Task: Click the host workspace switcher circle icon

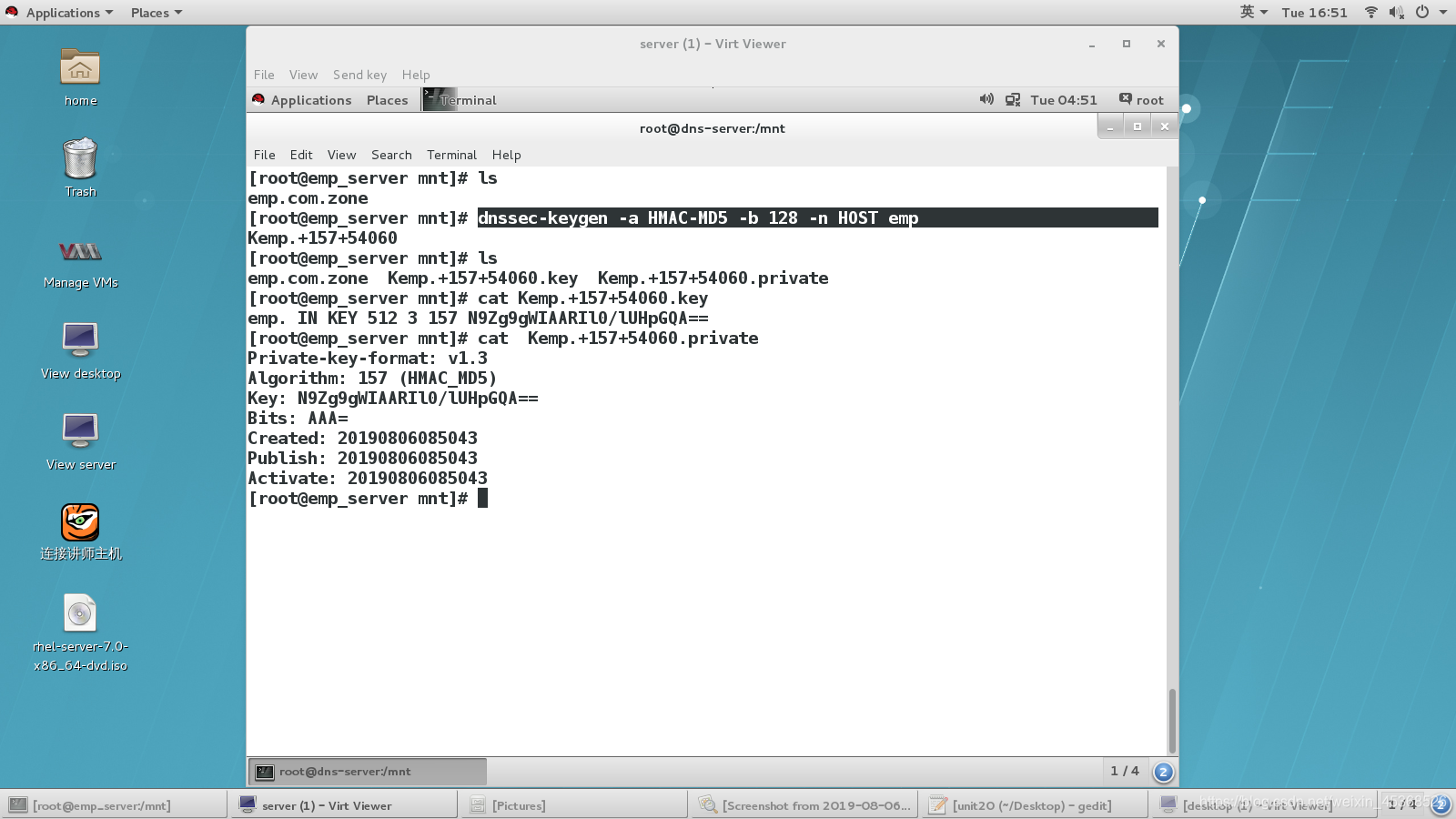Action: (1440, 804)
